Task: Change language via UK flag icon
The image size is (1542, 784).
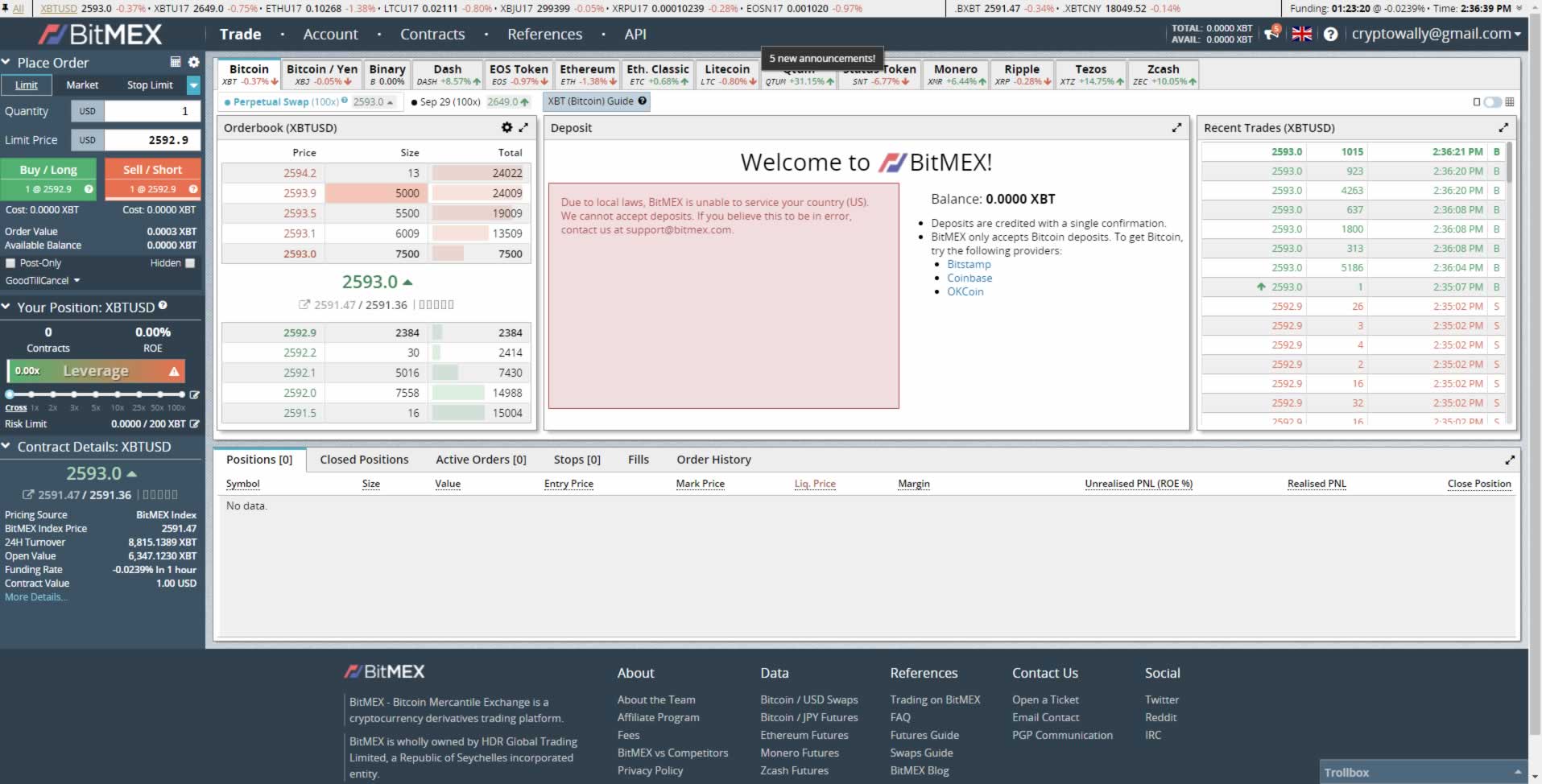Action: (1302, 34)
